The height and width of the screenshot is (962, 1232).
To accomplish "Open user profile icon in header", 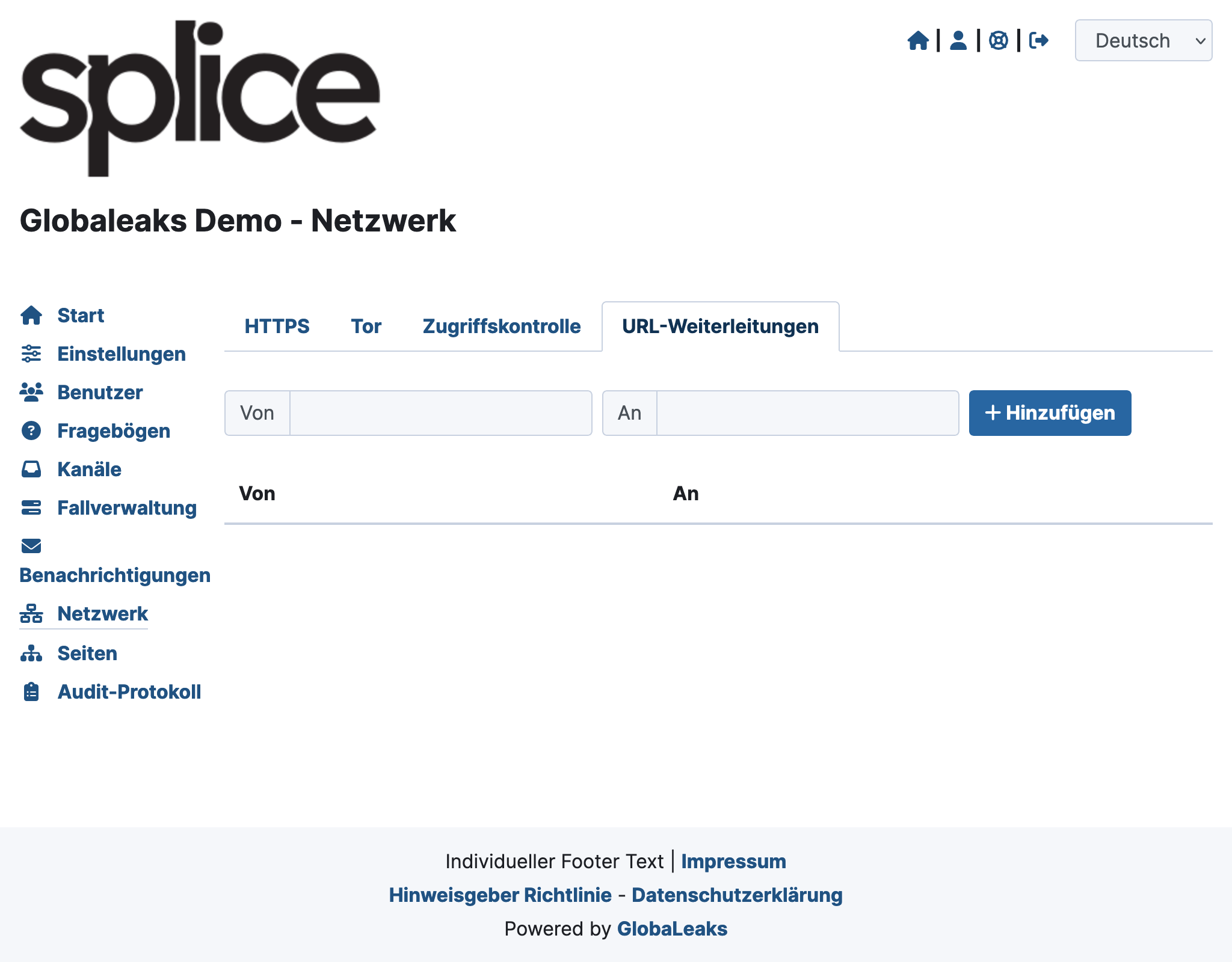I will point(958,40).
